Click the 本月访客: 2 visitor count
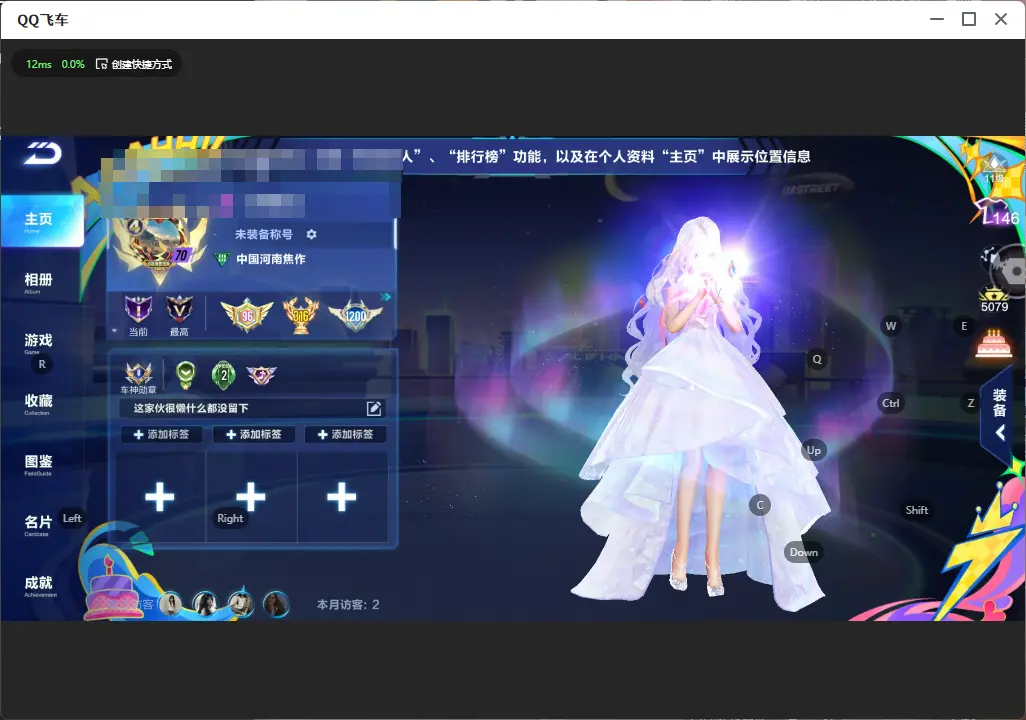The image size is (1026, 720). 348,605
